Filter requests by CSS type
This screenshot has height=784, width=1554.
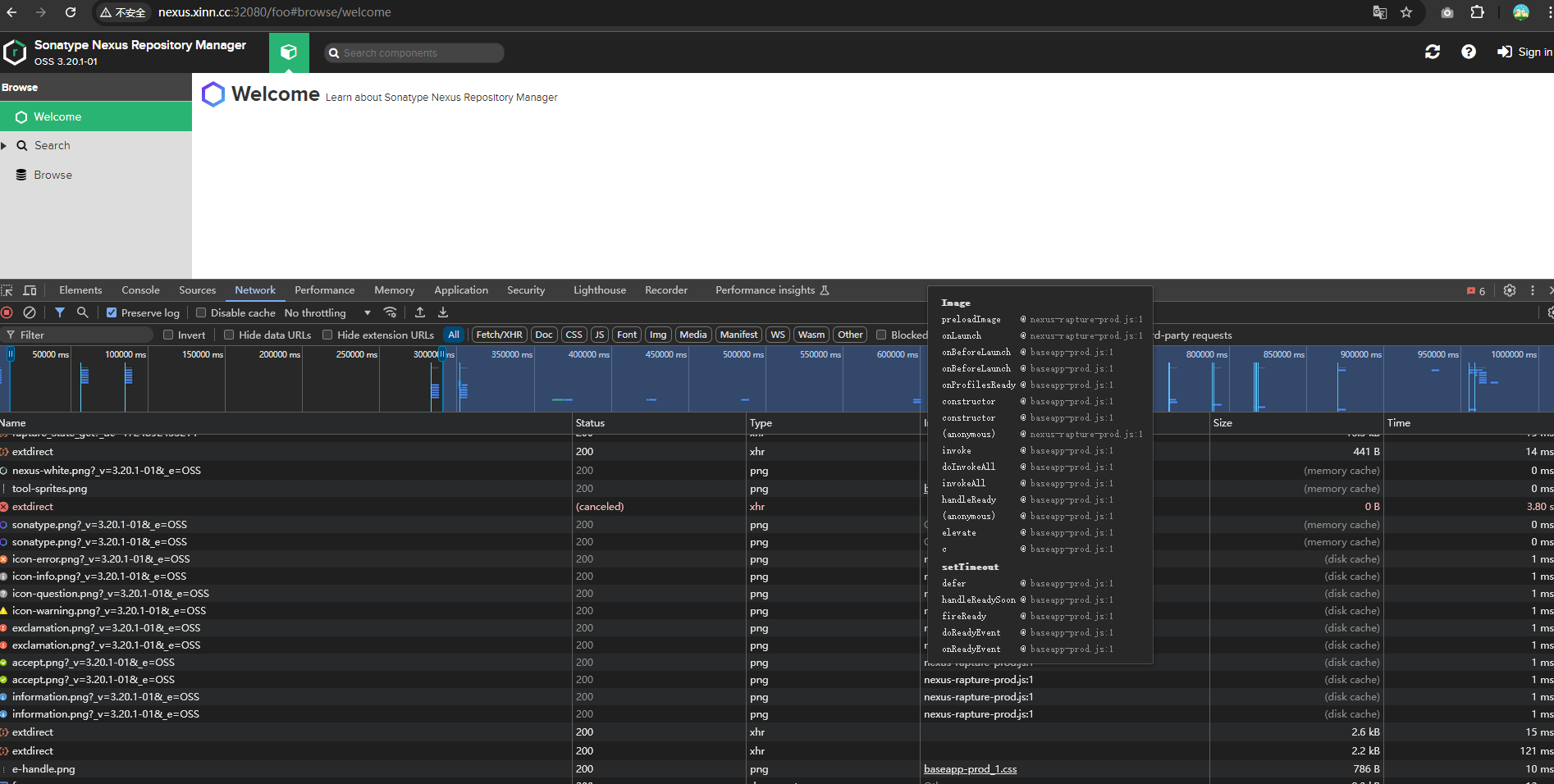tap(574, 335)
